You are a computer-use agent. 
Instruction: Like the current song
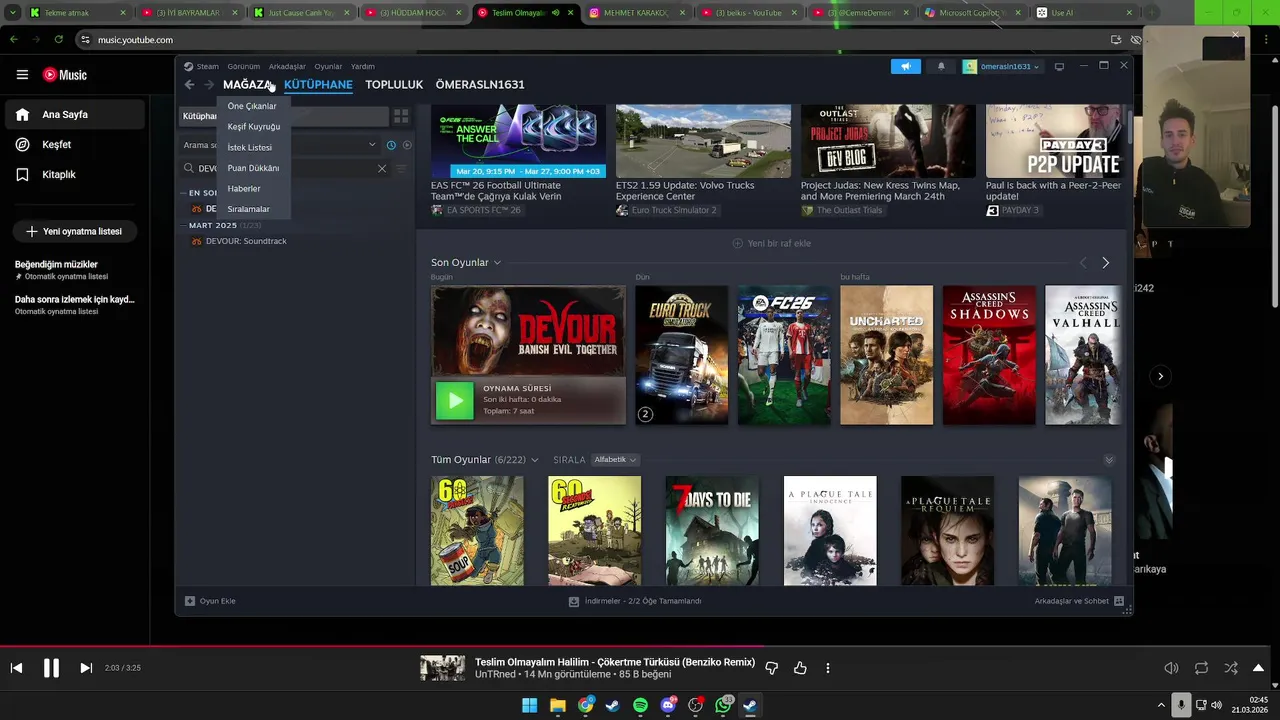tap(800, 668)
